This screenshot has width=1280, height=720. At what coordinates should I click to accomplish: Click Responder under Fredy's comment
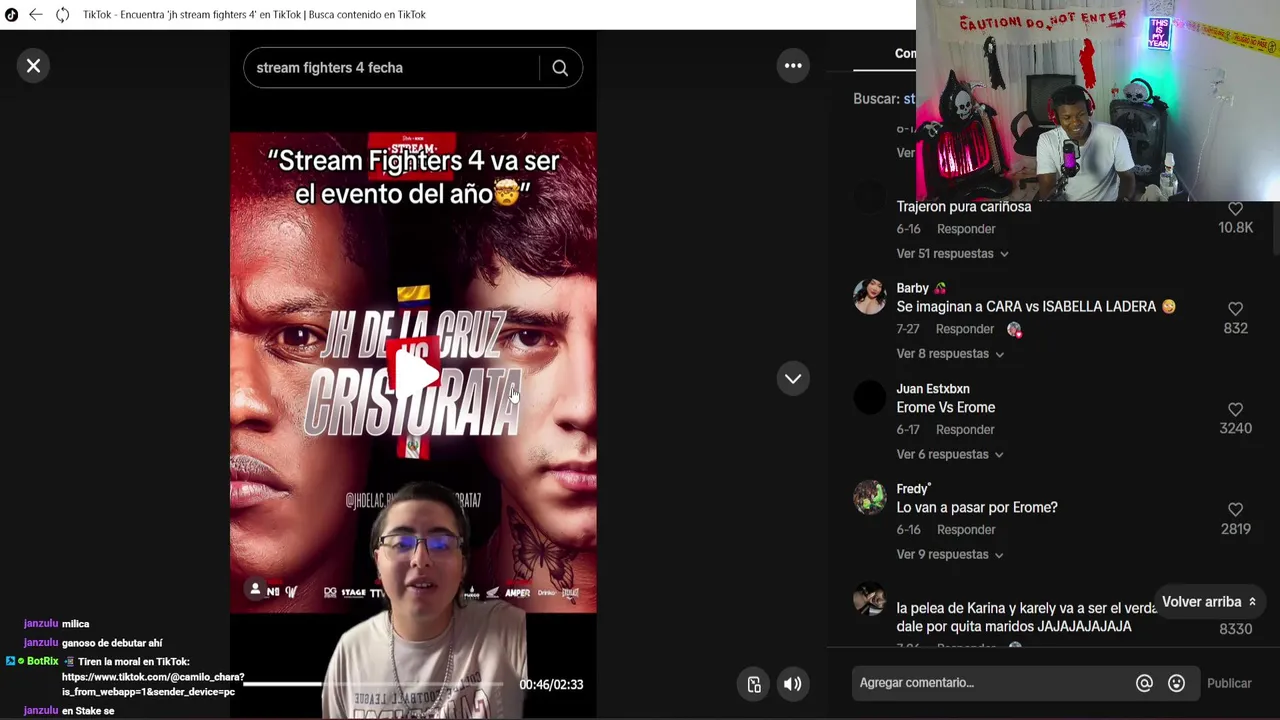click(x=966, y=529)
